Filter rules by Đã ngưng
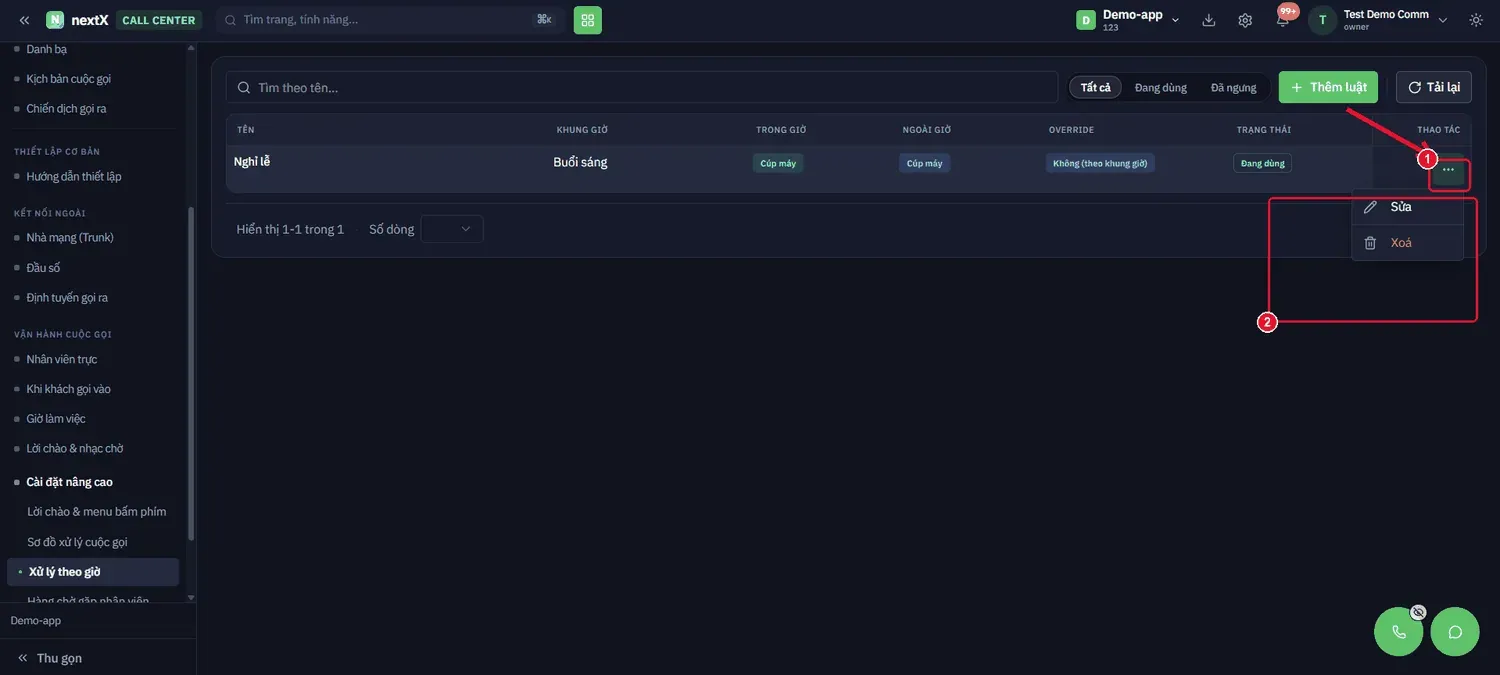Screen dimensions: 1500x675 (x=1233, y=88)
